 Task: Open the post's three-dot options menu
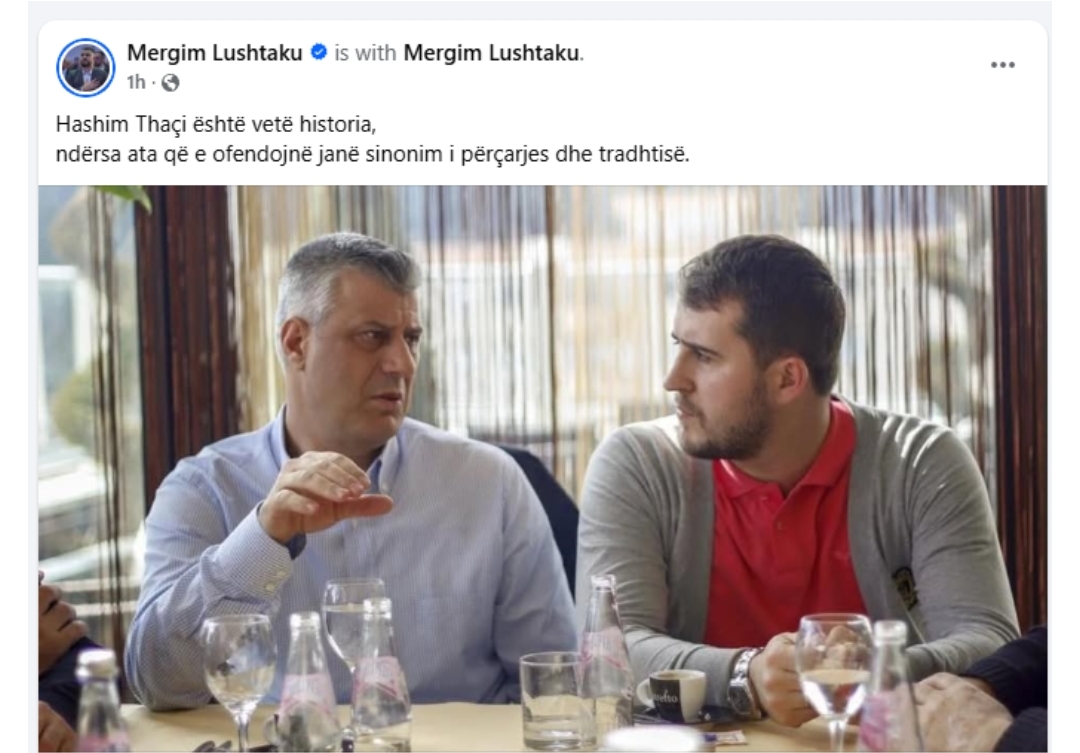pos(1002,65)
